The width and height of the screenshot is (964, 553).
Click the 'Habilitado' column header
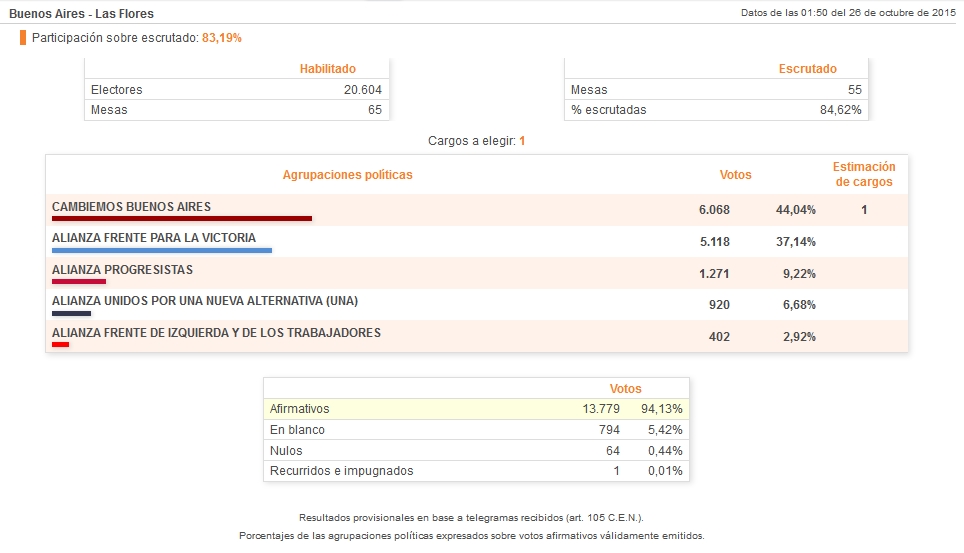tap(328, 69)
